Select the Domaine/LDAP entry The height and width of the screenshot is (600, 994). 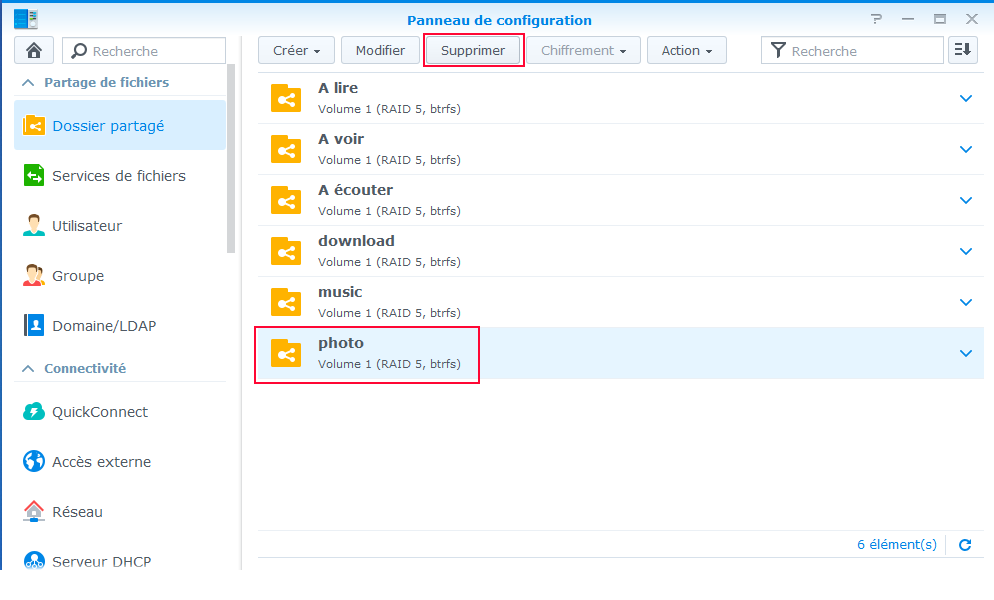pyautogui.click(x=103, y=326)
